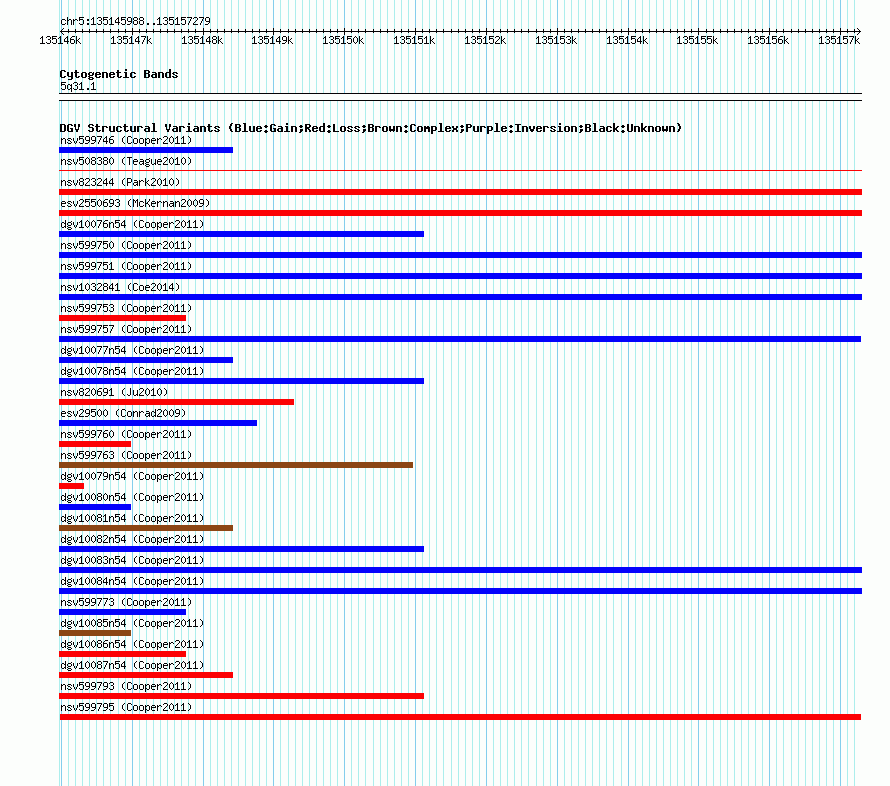Open the nsv599763 (Cooper2011) label
The height and width of the screenshot is (786, 890).
point(126,455)
